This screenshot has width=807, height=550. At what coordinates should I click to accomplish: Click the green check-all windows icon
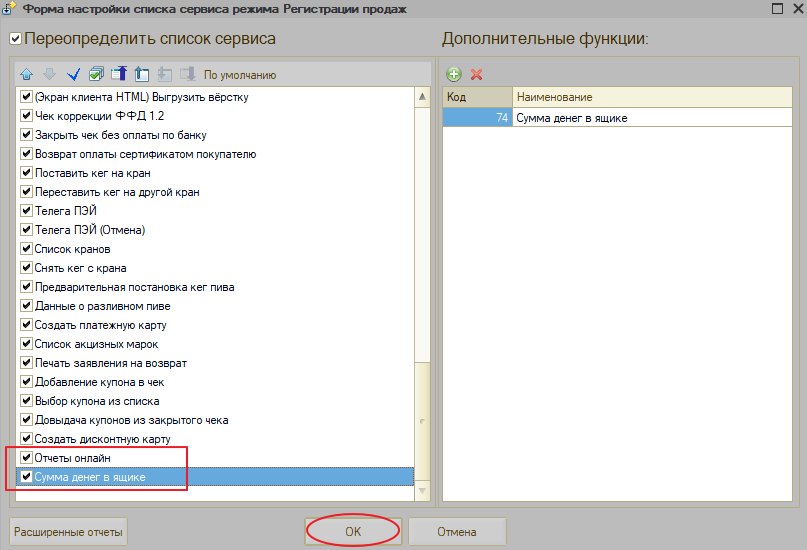tap(96, 75)
